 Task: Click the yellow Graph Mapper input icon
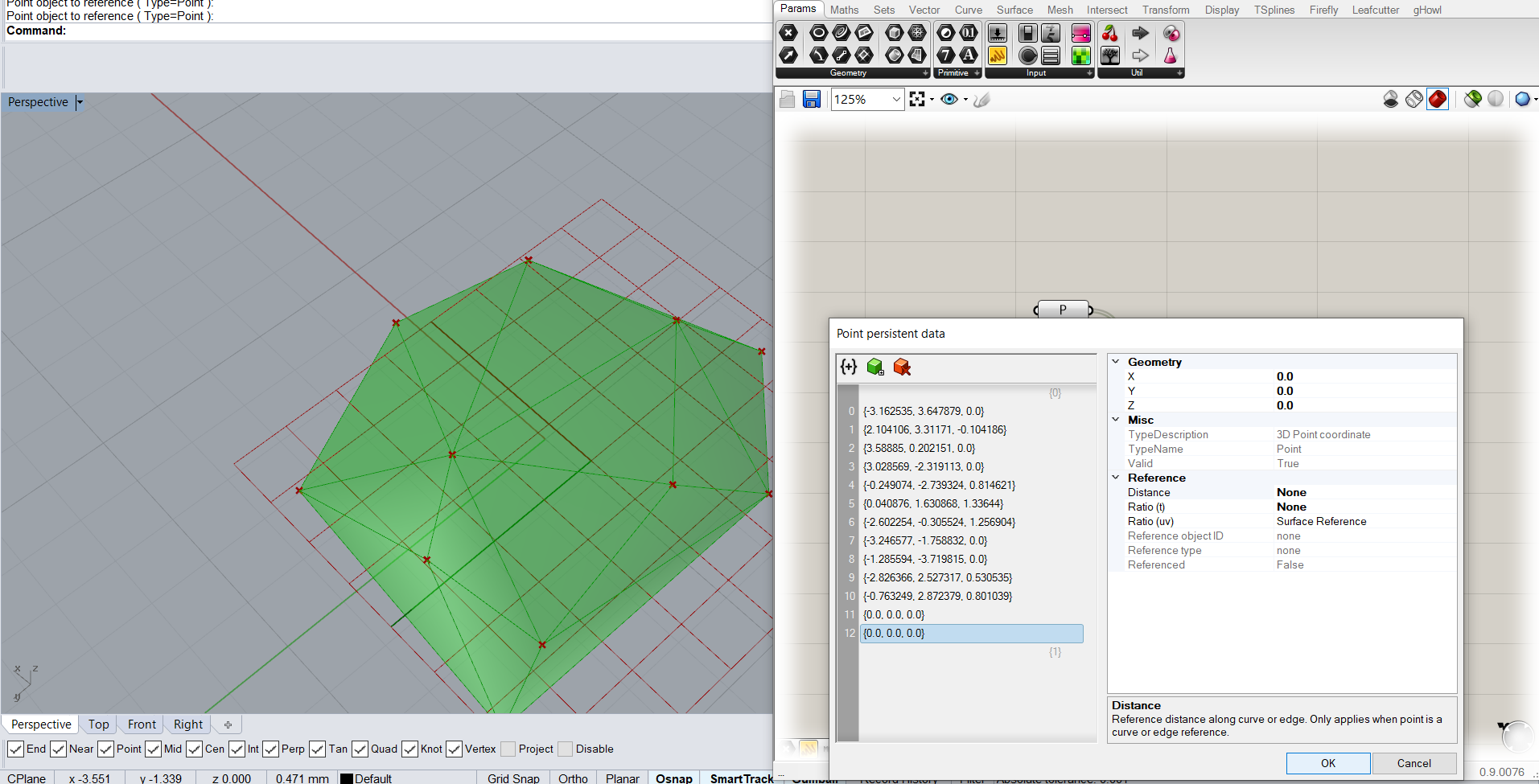pos(997,55)
